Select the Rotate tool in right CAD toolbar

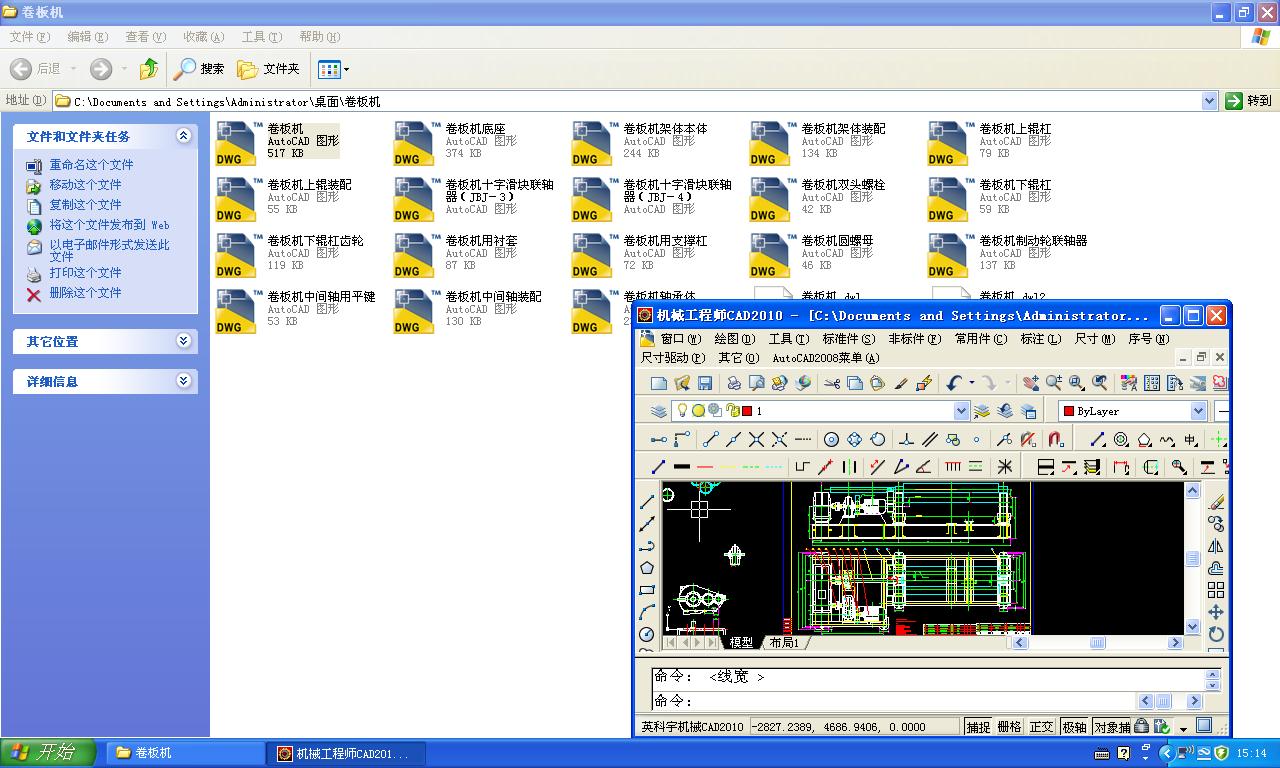[1216, 634]
